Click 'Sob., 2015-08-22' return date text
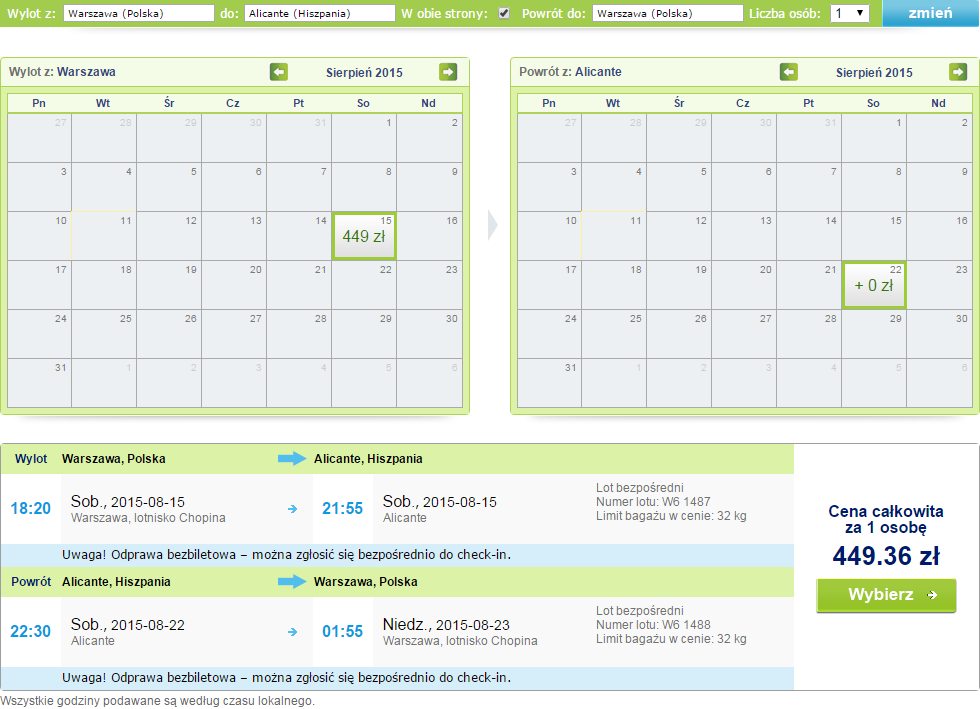The image size is (980, 709). [128, 625]
